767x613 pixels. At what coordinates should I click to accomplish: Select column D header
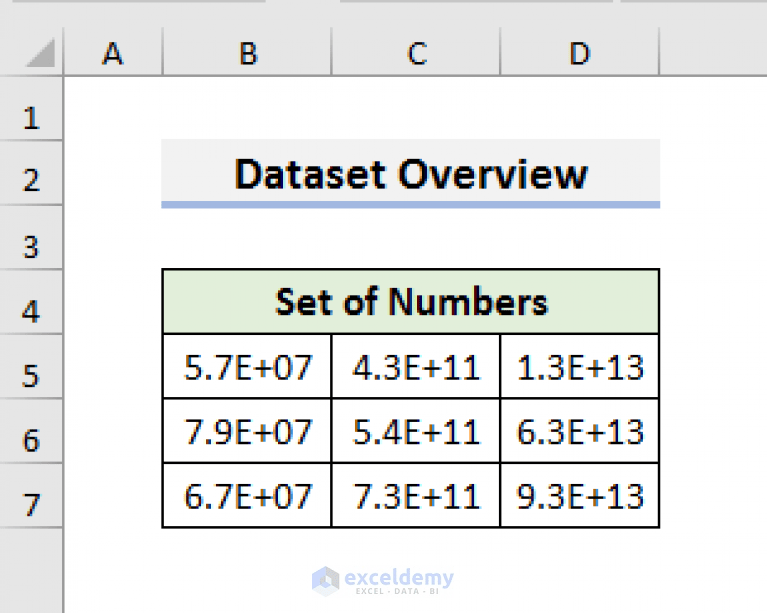coord(580,53)
